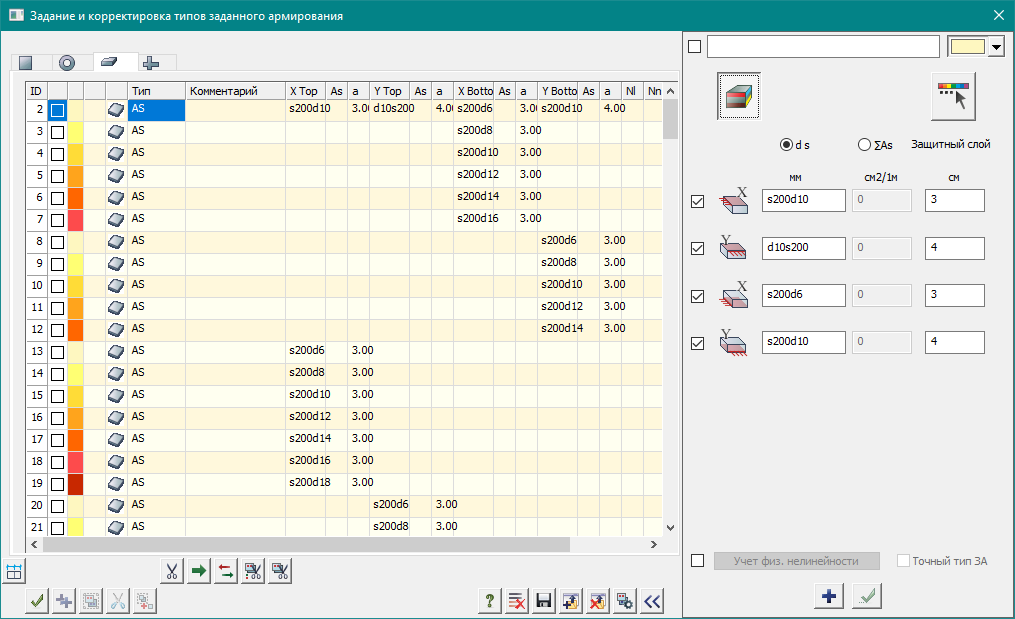The width and height of the screenshot is (1015, 619).
Task: Click the blue plus add button
Action: [x=829, y=595]
